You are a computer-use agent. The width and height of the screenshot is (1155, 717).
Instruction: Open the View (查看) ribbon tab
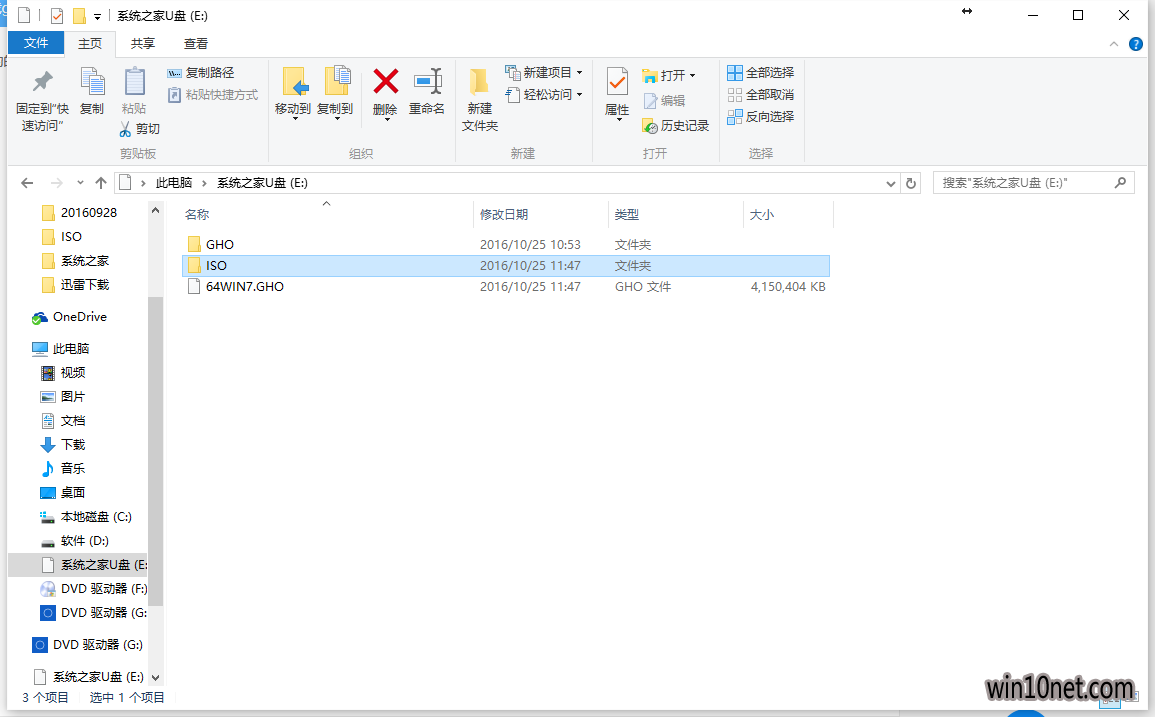tap(196, 44)
